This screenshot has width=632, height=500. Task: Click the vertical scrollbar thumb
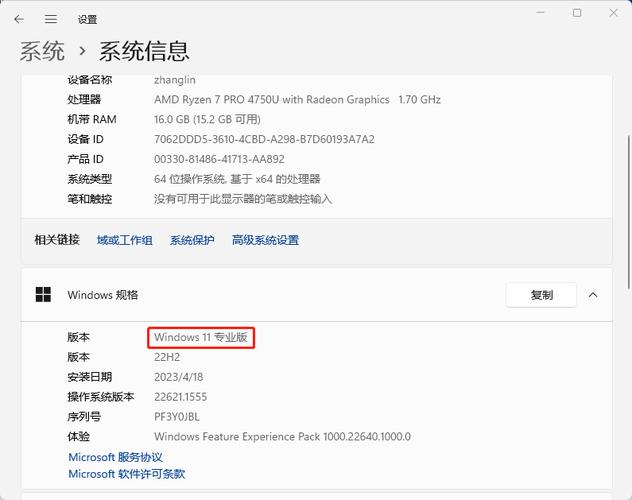[628, 212]
